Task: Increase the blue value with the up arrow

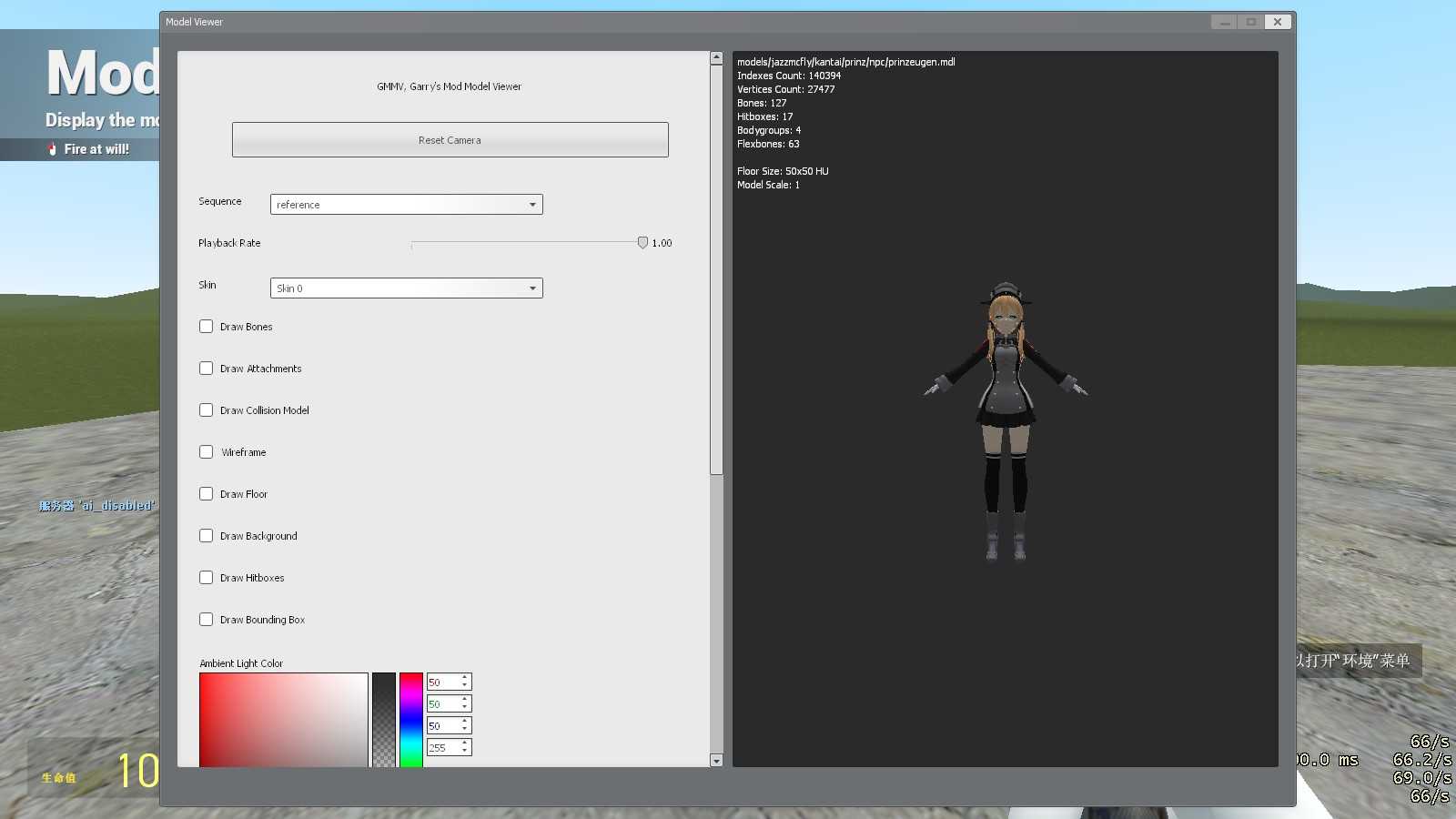Action: (465, 722)
